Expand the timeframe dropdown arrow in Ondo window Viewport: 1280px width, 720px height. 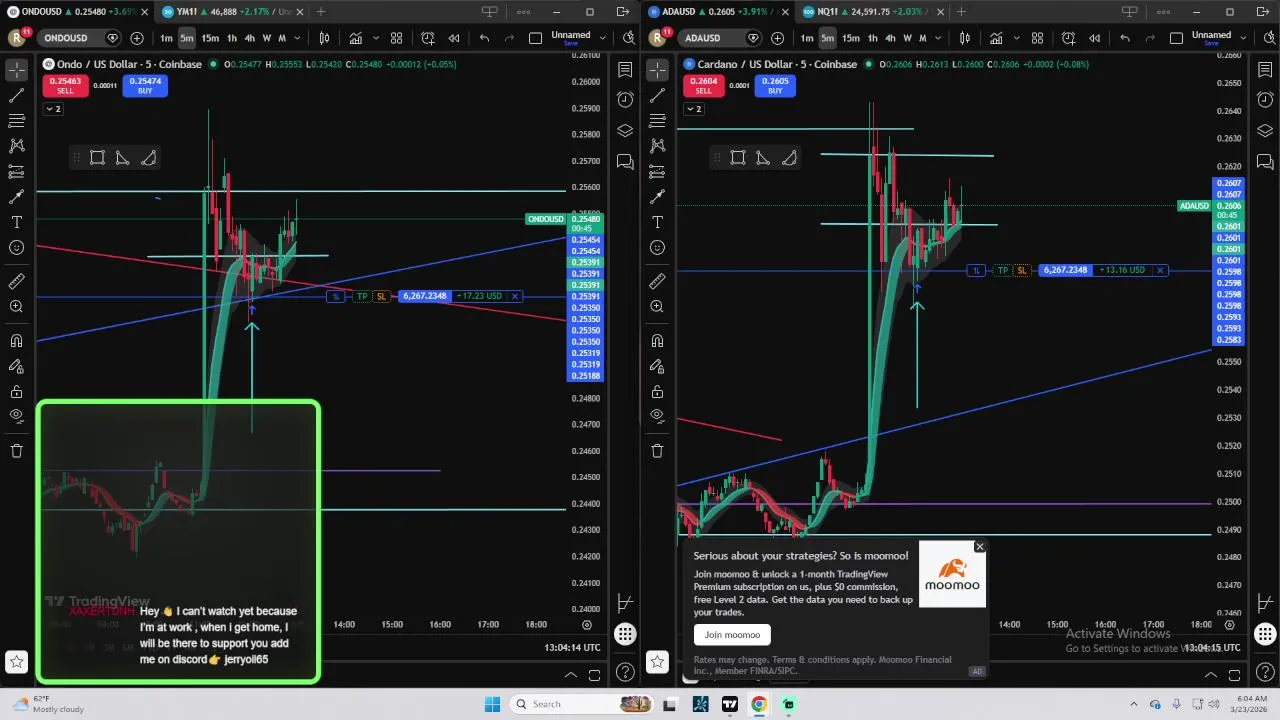pos(299,38)
